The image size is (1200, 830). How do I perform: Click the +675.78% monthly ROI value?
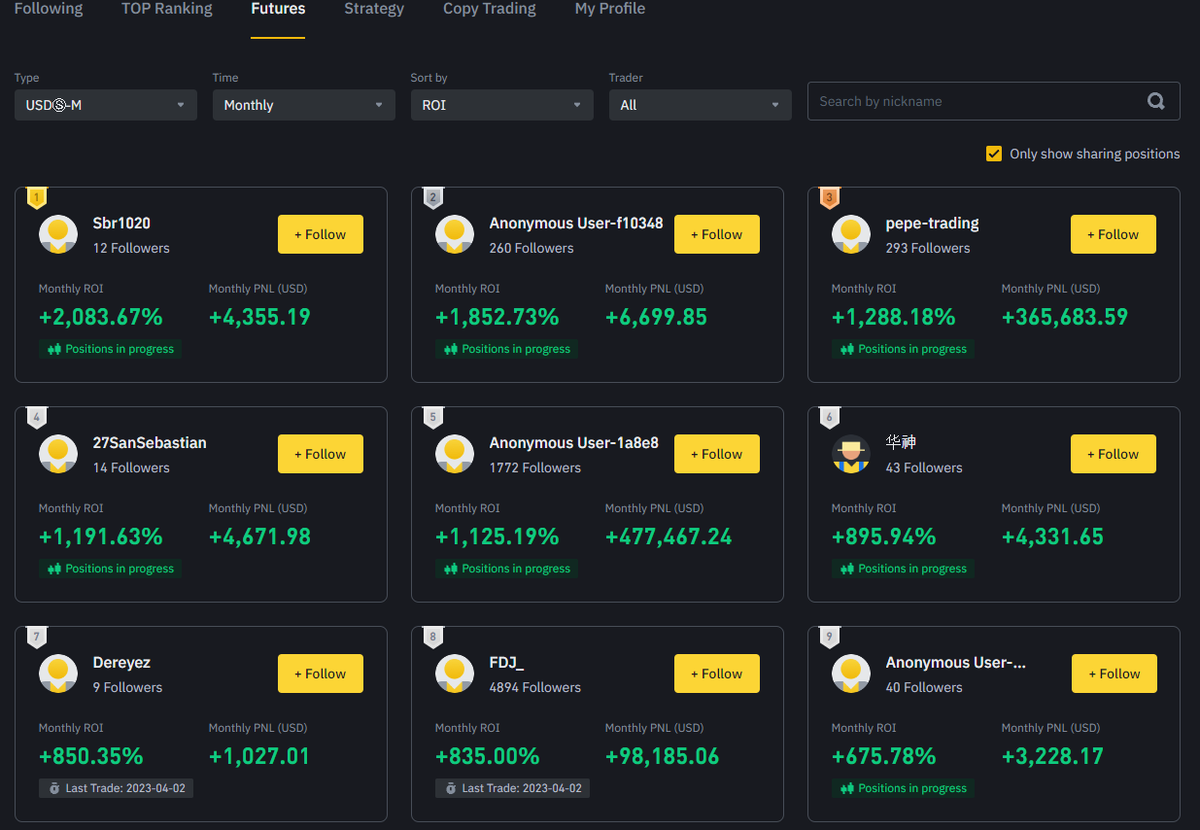(884, 757)
